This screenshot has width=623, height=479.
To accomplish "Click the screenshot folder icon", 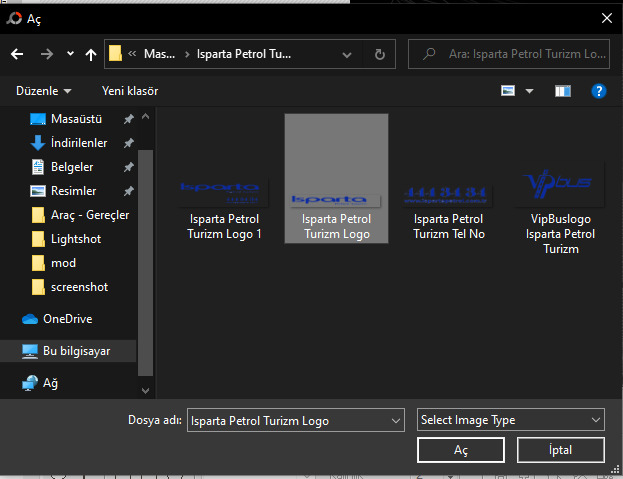I will [x=38, y=287].
